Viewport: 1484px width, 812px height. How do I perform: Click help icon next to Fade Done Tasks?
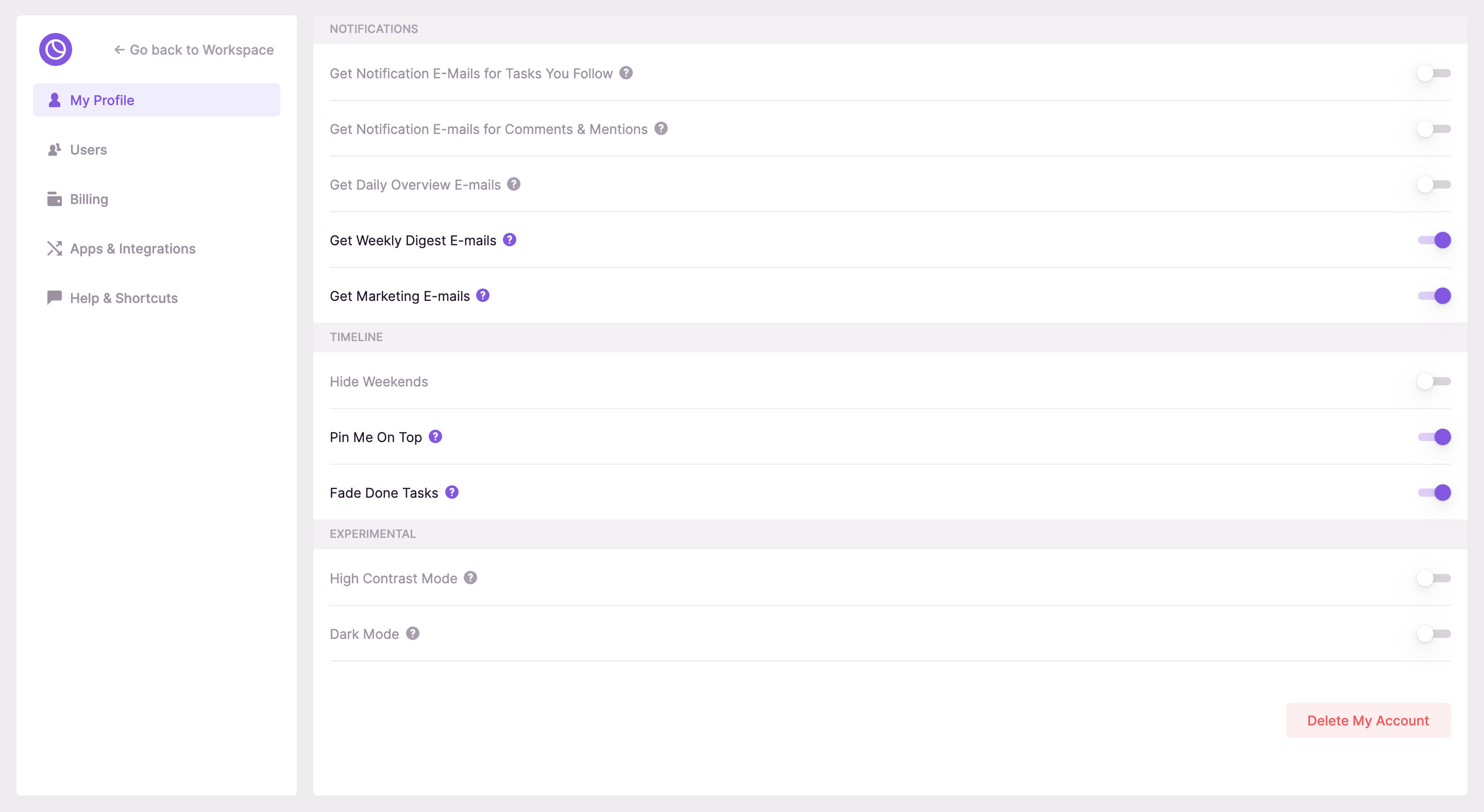click(x=452, y=493)
